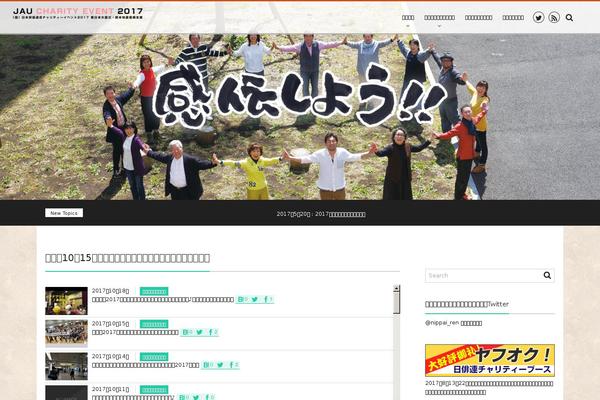This screenshot has height=400, width=600.
Task: Open the yellow Yahoo auction charity banner
Action: 490,360
